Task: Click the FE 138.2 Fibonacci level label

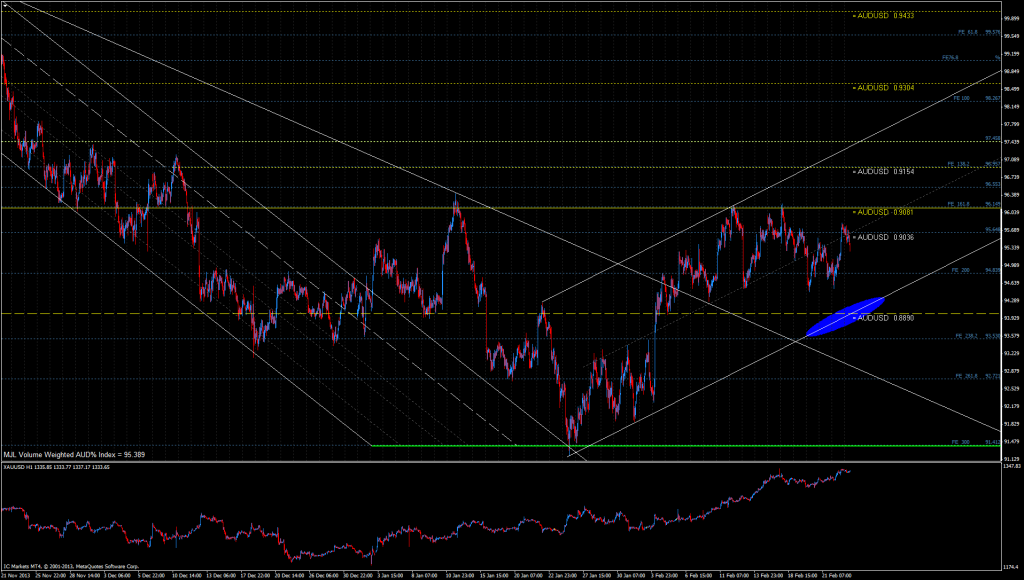Action: point(959,164)
